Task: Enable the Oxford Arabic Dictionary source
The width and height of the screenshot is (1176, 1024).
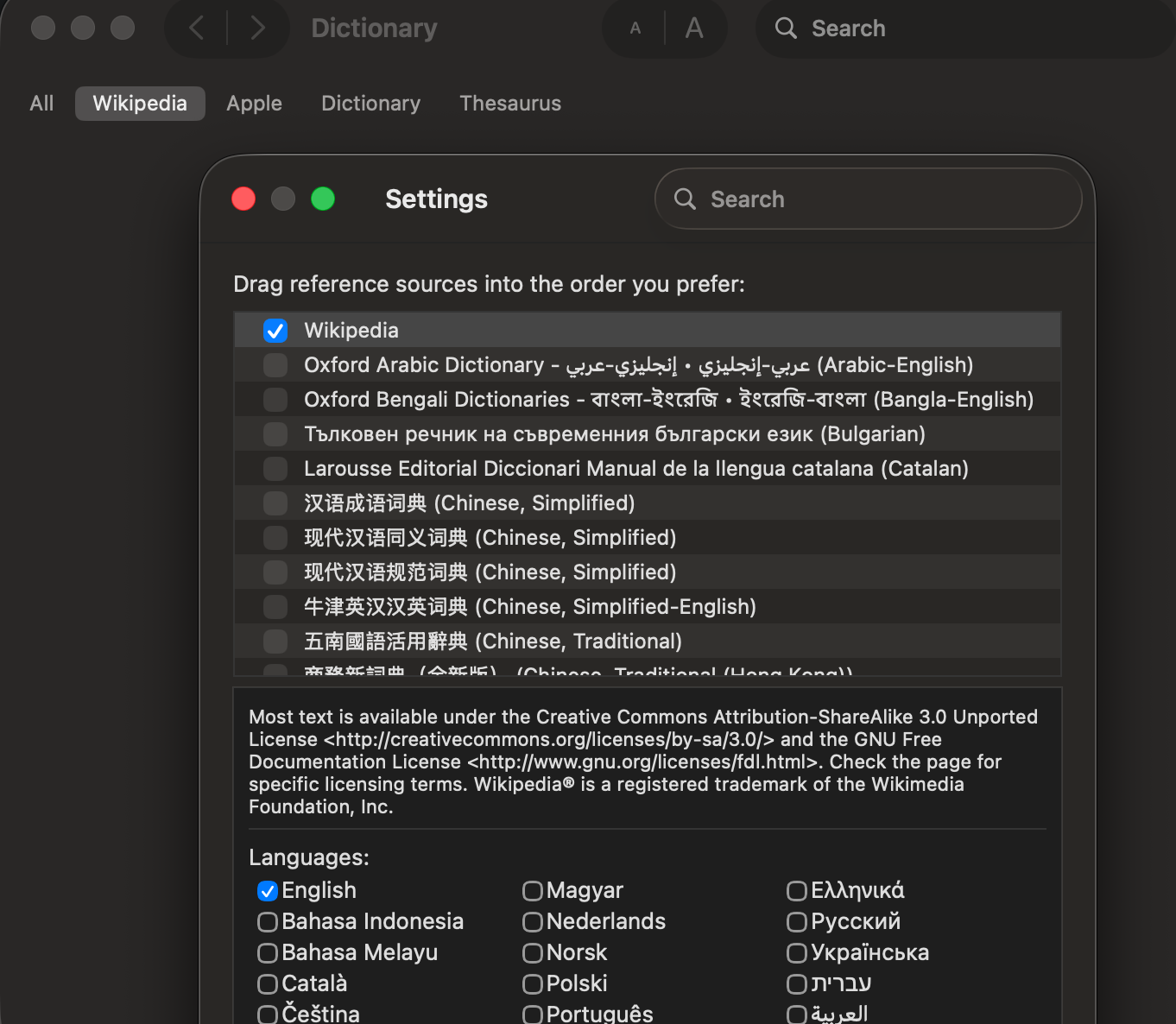Action: click(x=275, y=365)
